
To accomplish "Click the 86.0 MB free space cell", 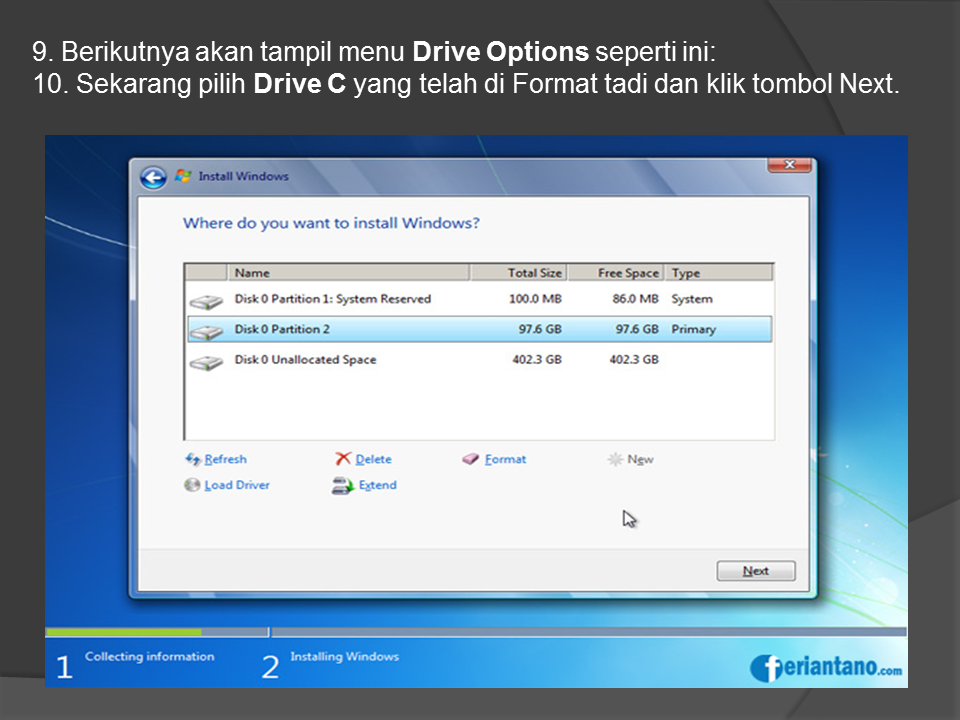I will click(x=636, y=299).
